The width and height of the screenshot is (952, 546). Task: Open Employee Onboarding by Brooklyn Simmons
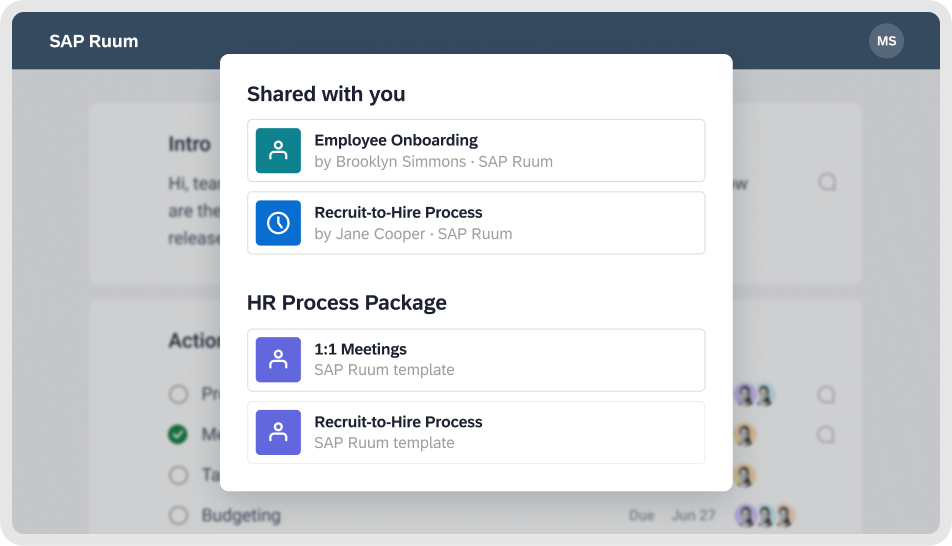476,151
